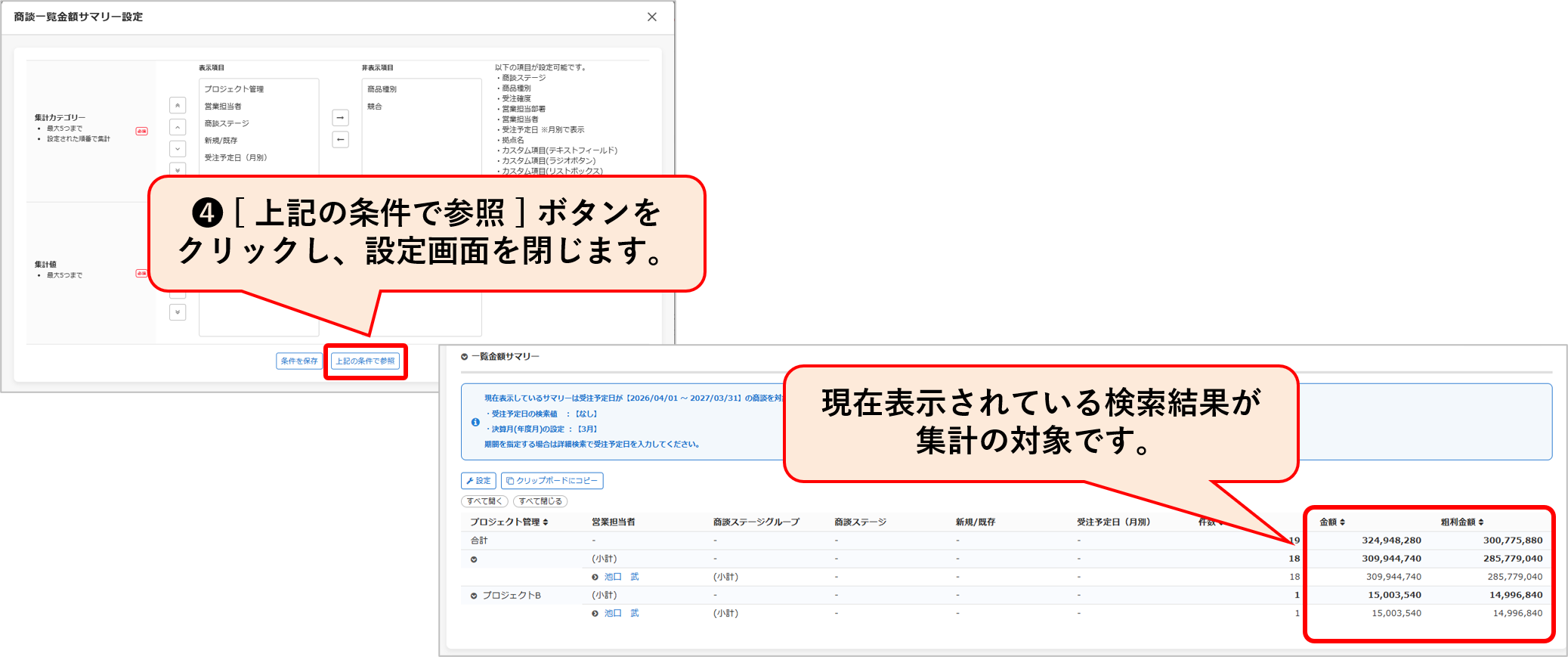
Task: Click total 粗利金額 value 300,775,880
Action: pos(1513,541)
